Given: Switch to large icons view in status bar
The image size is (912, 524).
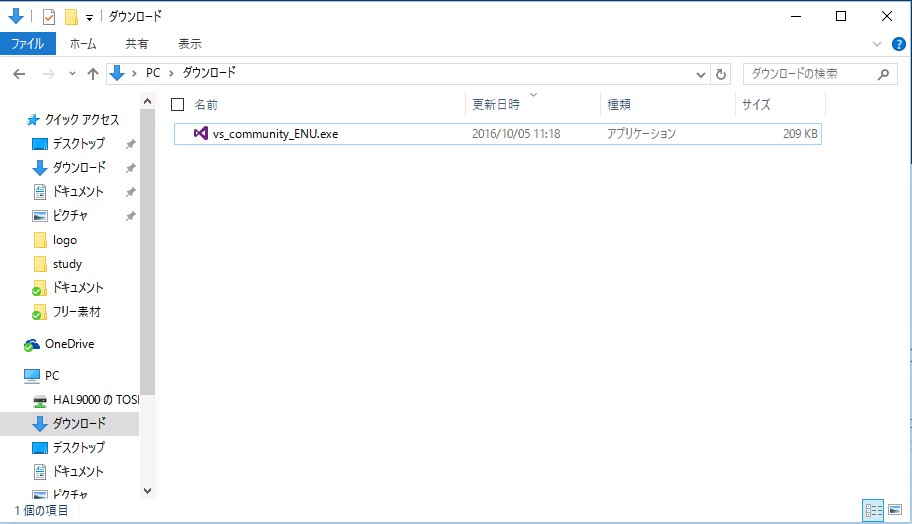Looking at the screenshot, I should point(895,511).
